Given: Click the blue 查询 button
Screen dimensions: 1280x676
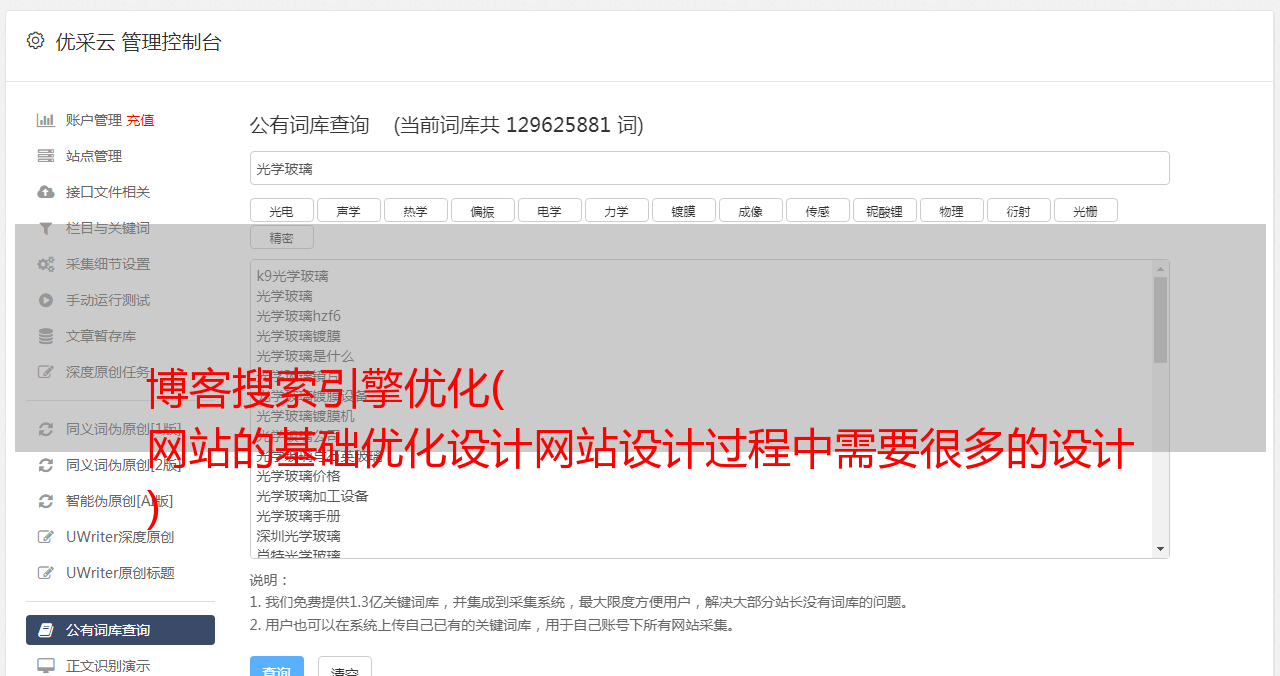Looking at the screenshot, I should 277,667.
